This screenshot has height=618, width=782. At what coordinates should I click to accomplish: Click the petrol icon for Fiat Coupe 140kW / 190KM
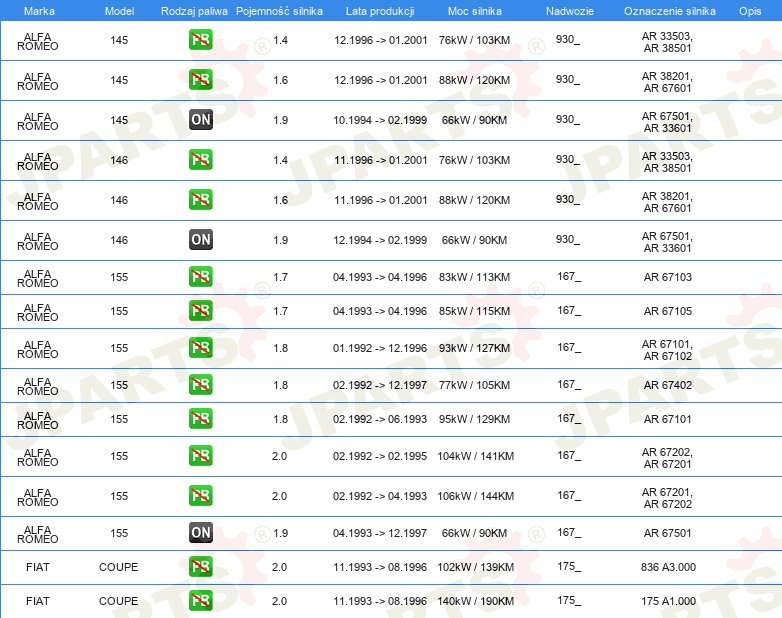click(x=201, y=601)
